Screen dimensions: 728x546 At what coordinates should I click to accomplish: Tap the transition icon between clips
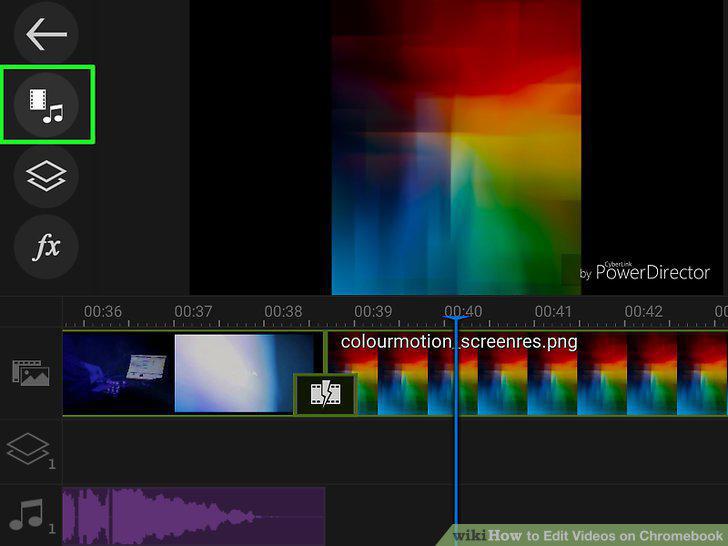tap(325, 394)
